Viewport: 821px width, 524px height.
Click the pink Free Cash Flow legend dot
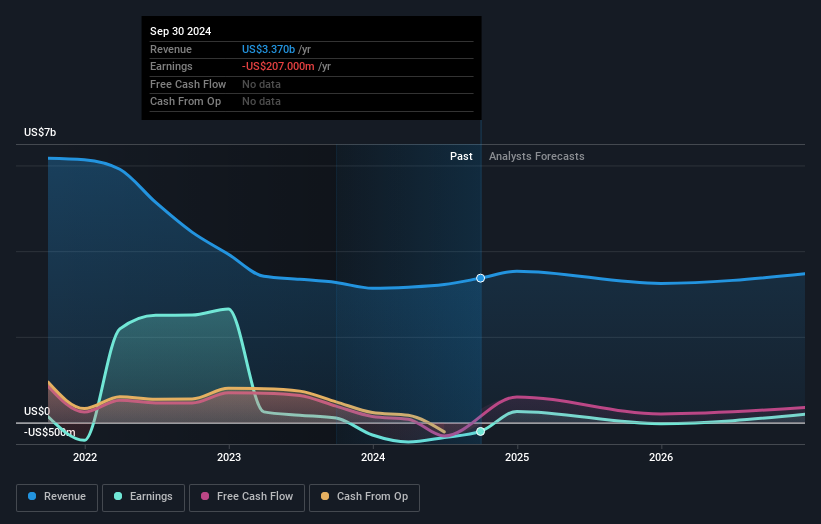(205, 496)
